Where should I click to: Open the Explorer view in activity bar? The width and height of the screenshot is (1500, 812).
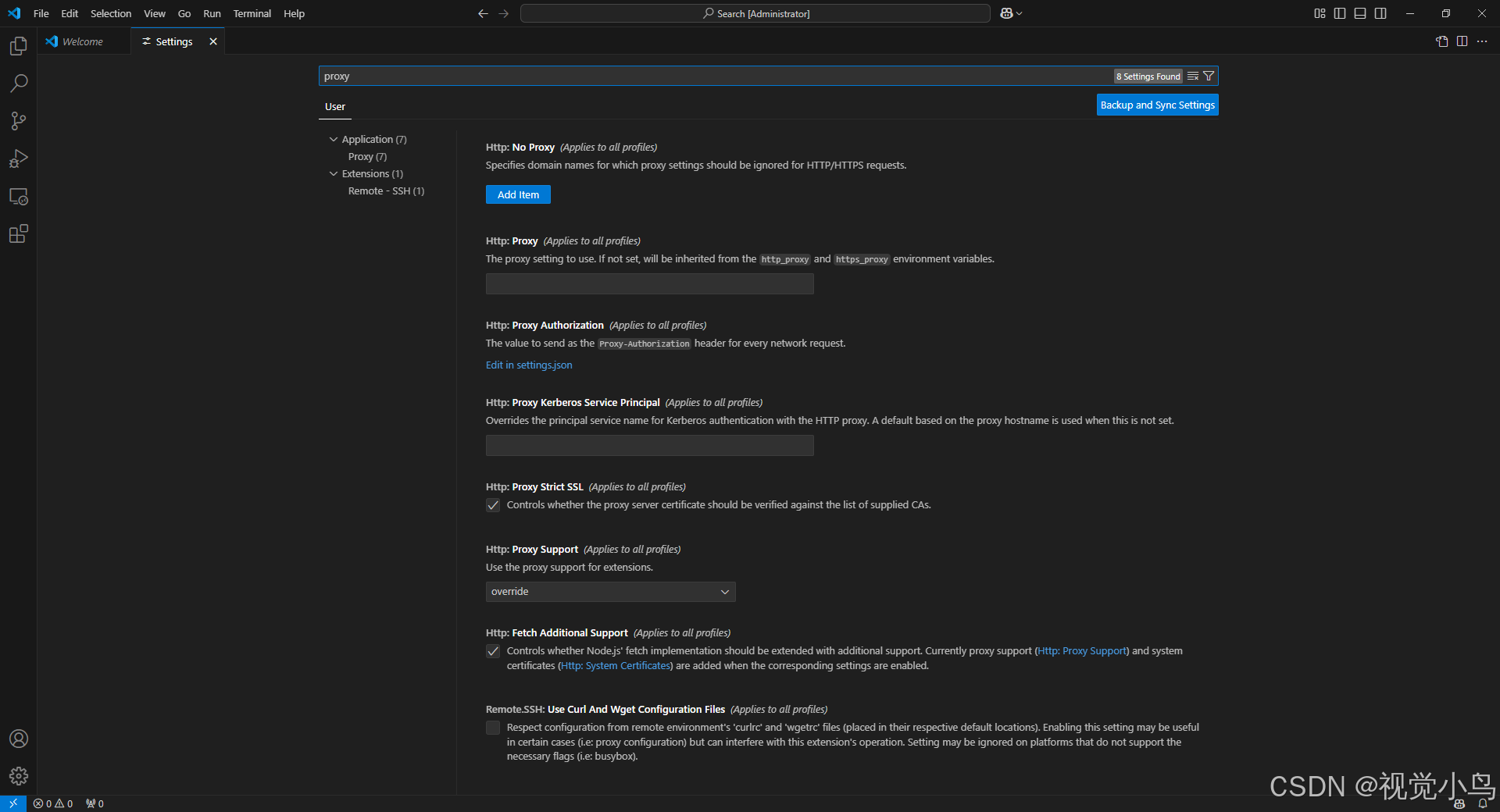19,46
